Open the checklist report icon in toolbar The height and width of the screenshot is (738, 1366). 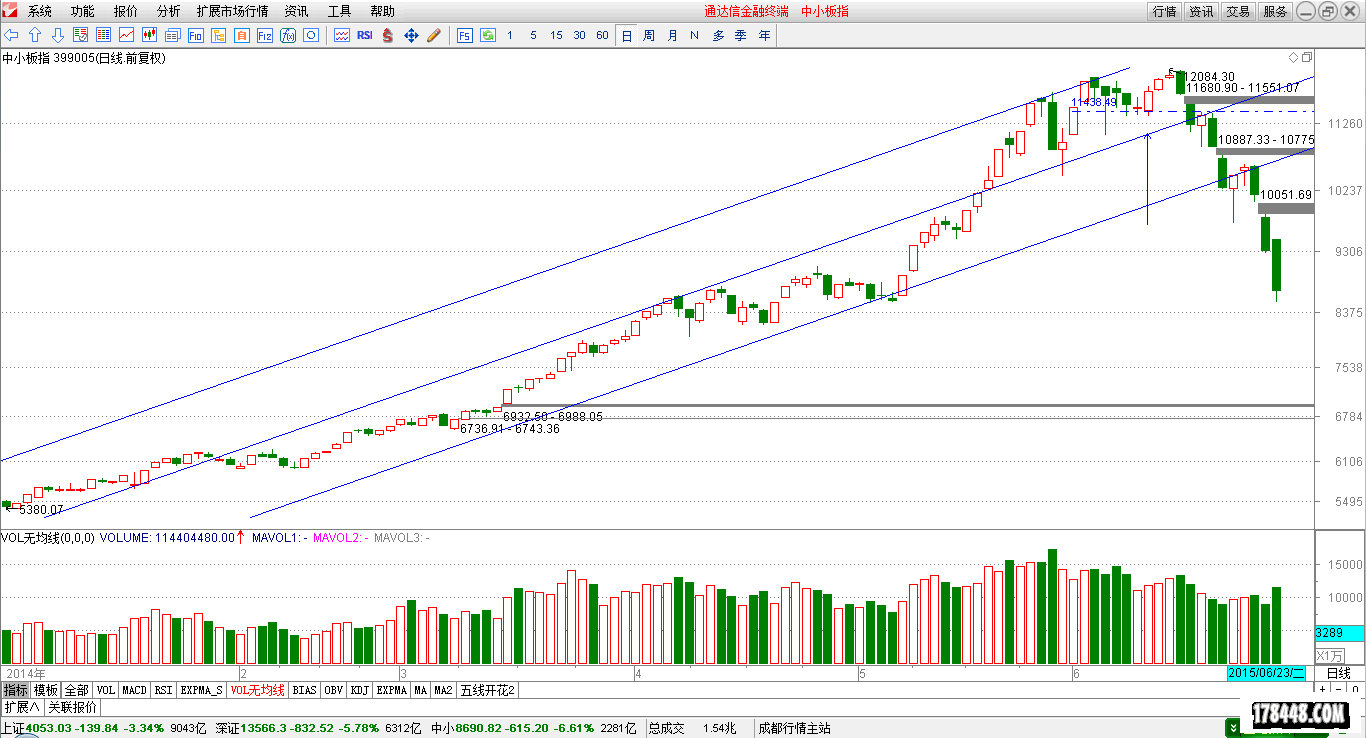pos(81,35)
